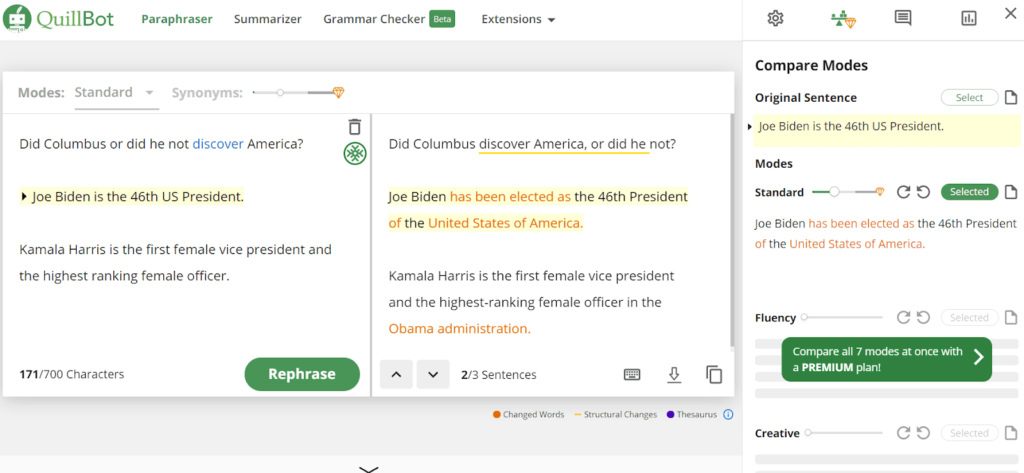Adjust the main Synonyms slider handle
The image size is (1024, 473).
click(x=280, y=93)
